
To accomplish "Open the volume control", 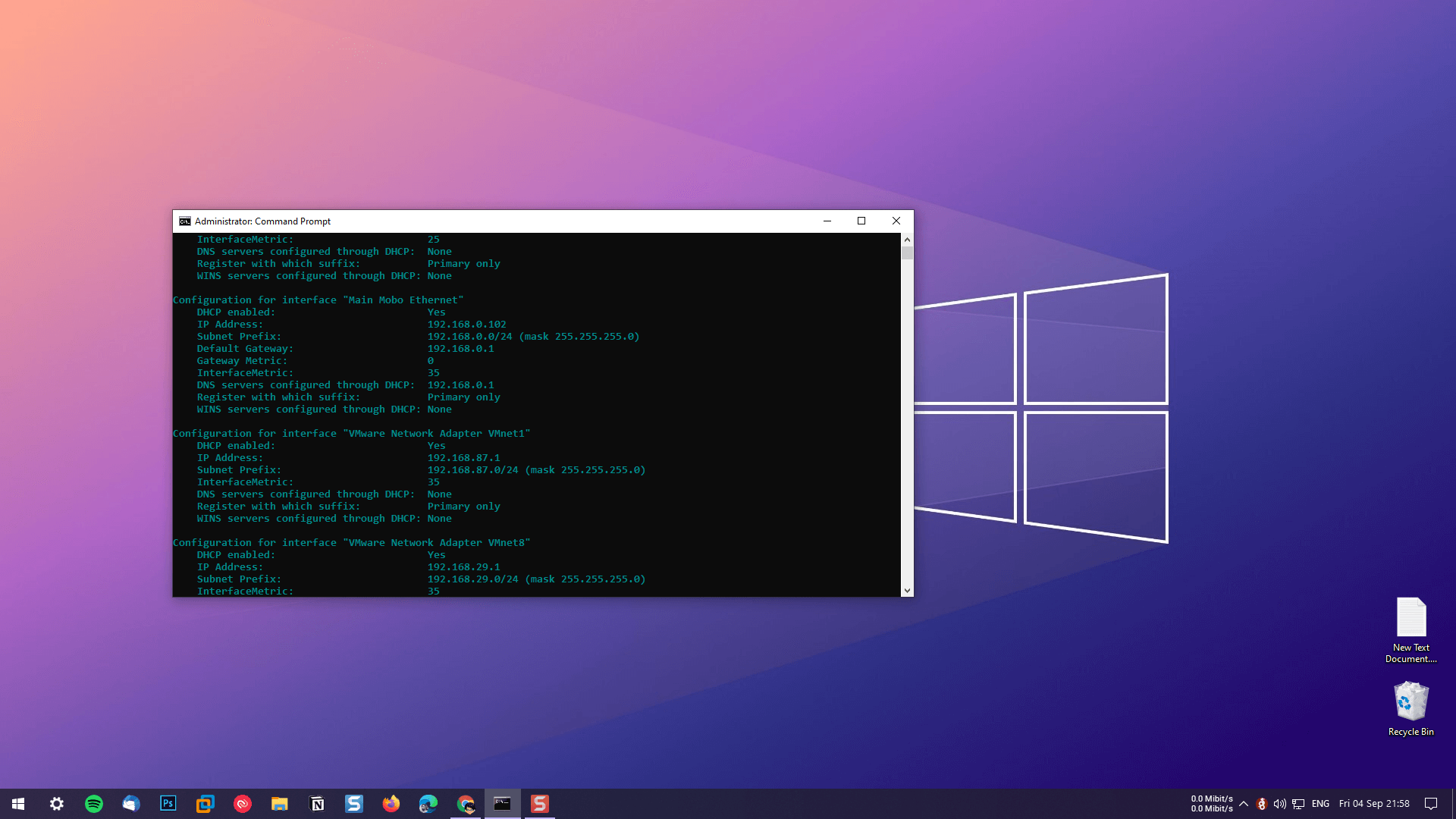I will click(x=1280, y=803).
